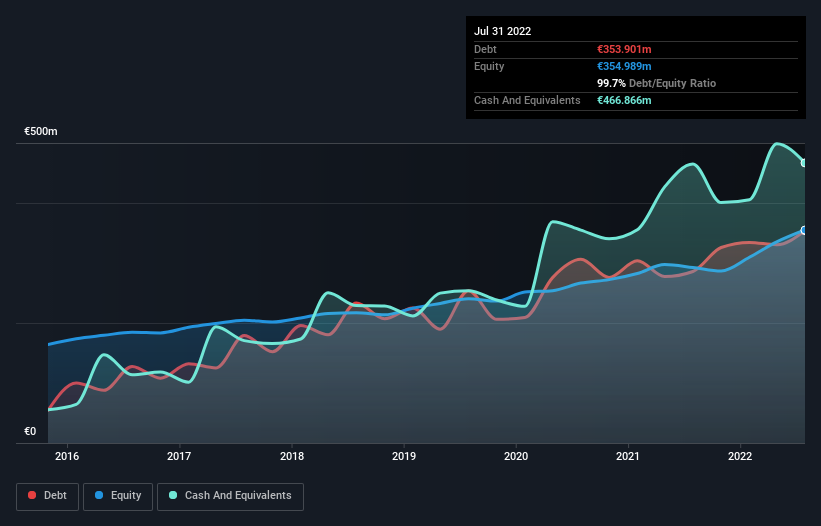Click the 2018 x-axis label

click(292, 456)
